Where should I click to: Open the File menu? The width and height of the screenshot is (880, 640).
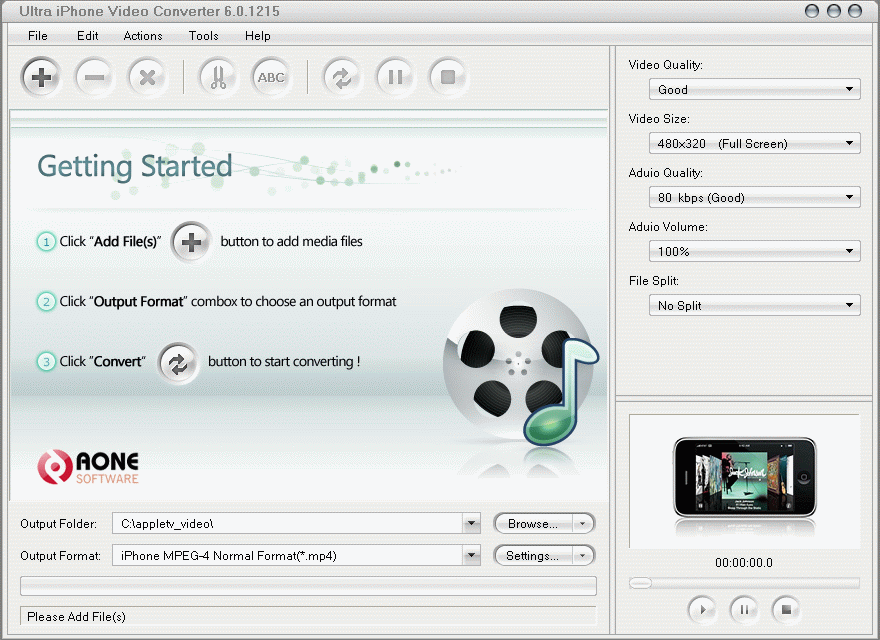pos(38,36)
